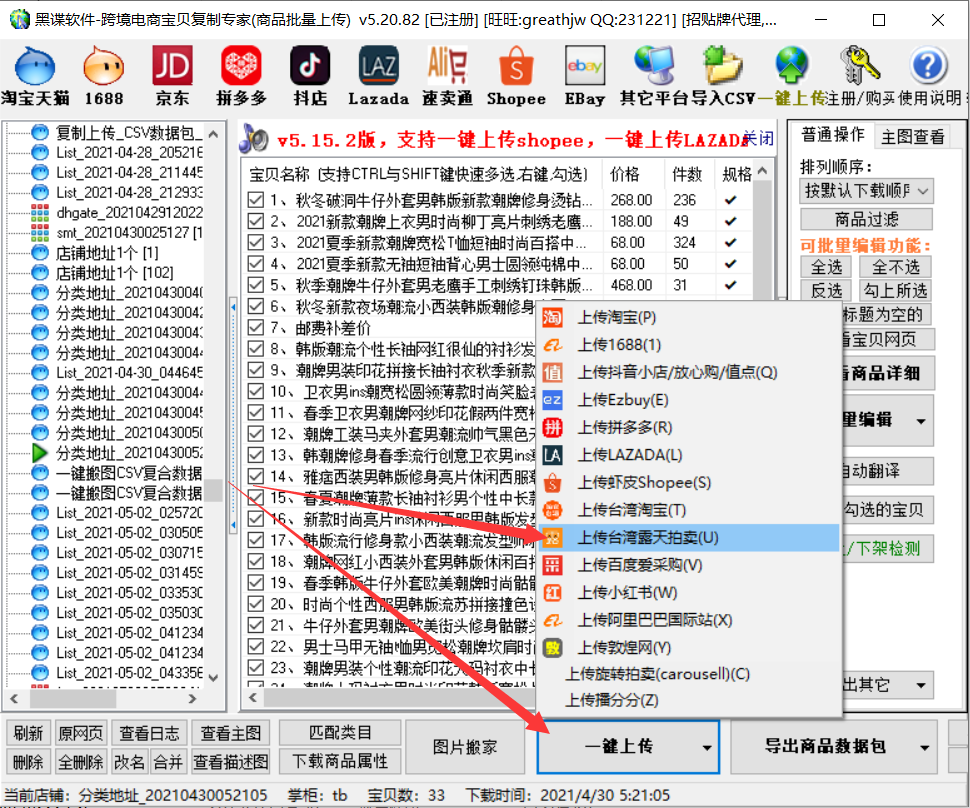The width and height of the screenshot is (970, 808).
Task: Uncheck item 10 卫衣男ins潮
Action: point(255,391)
